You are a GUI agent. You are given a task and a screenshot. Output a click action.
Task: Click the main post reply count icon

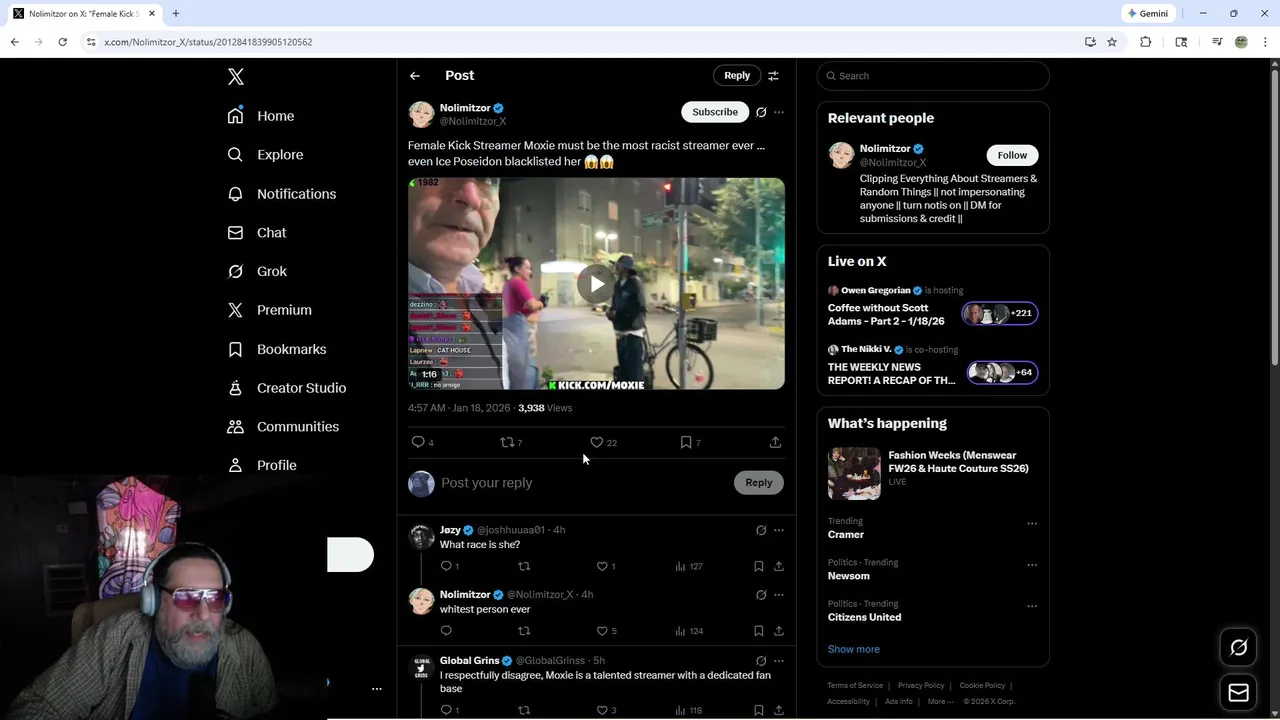[x=418, y=442]
